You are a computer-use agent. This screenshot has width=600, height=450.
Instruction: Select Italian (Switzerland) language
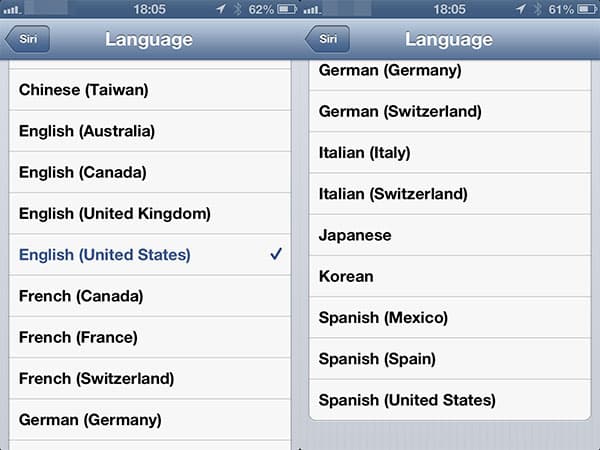click(450, 194)
